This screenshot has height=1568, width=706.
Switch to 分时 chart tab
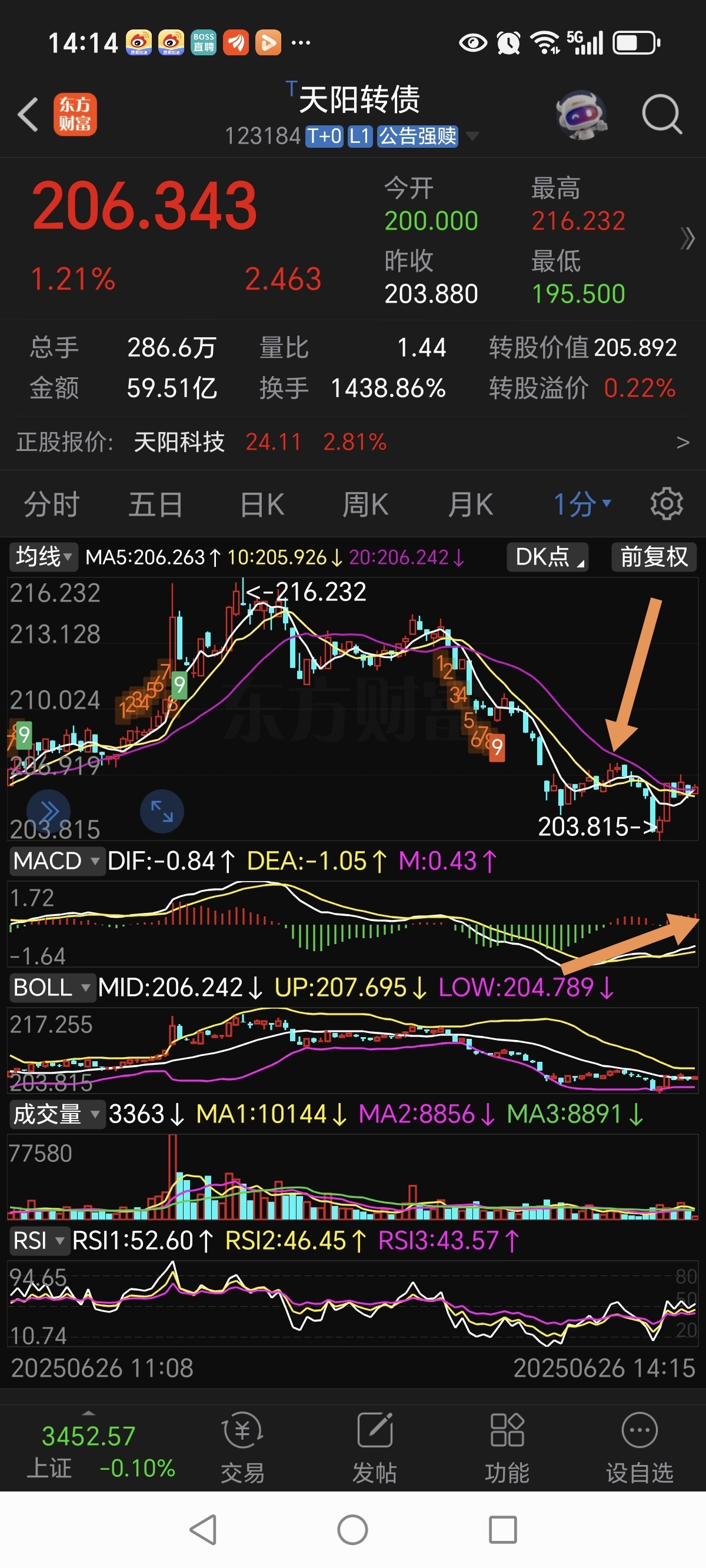52,504
